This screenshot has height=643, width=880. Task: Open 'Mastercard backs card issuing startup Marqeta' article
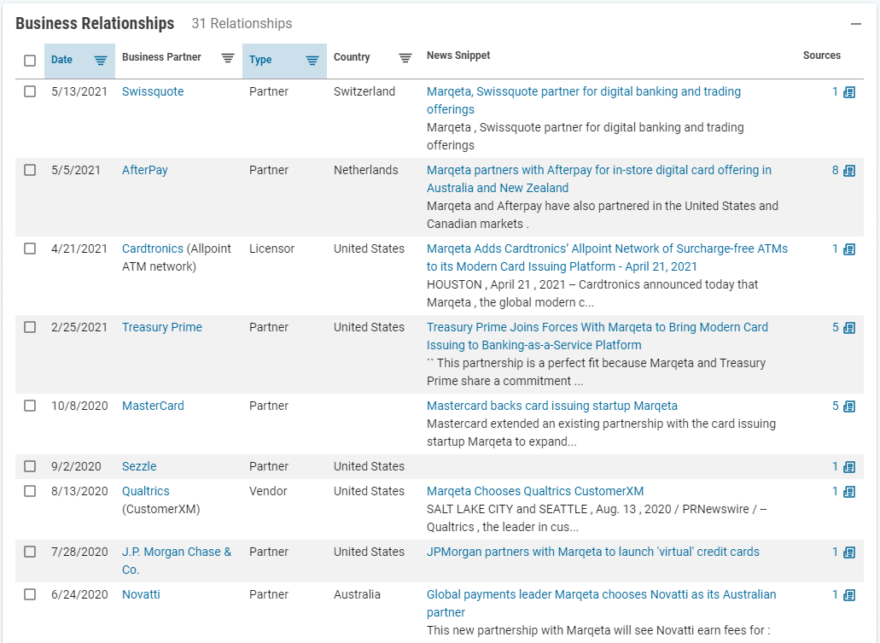(552, 406)
